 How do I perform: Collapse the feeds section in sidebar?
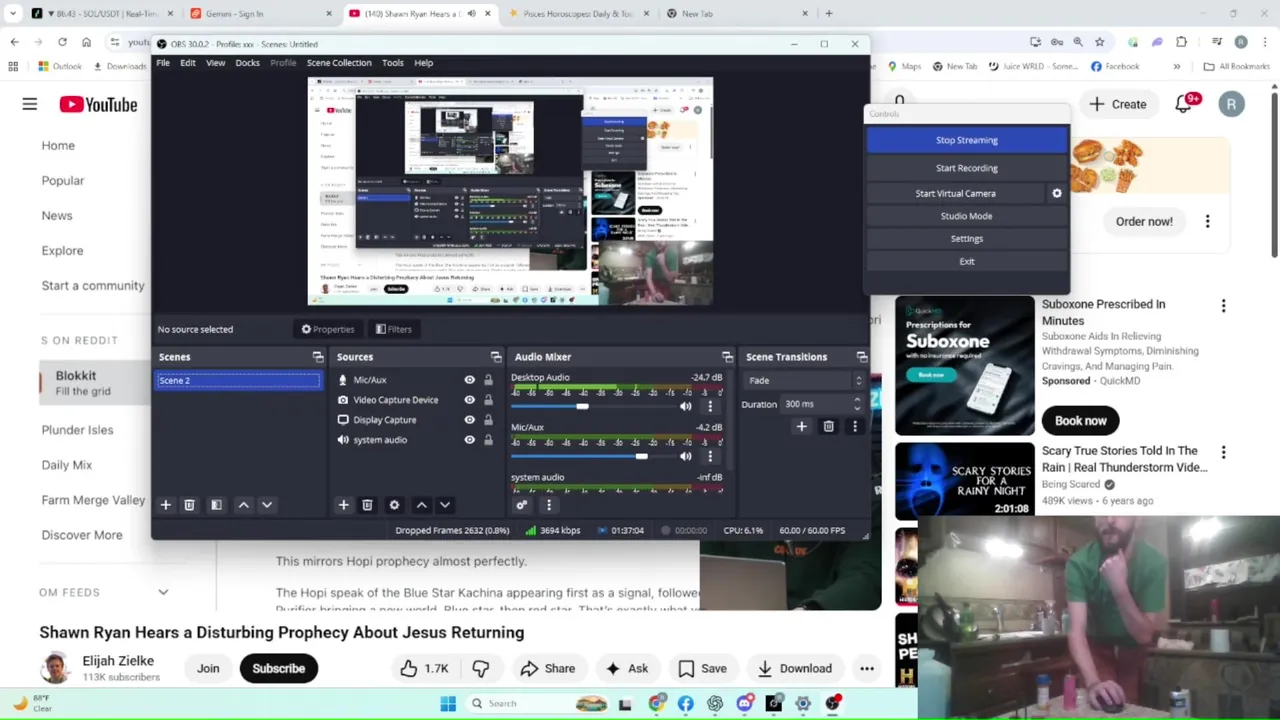coord(163,592)
